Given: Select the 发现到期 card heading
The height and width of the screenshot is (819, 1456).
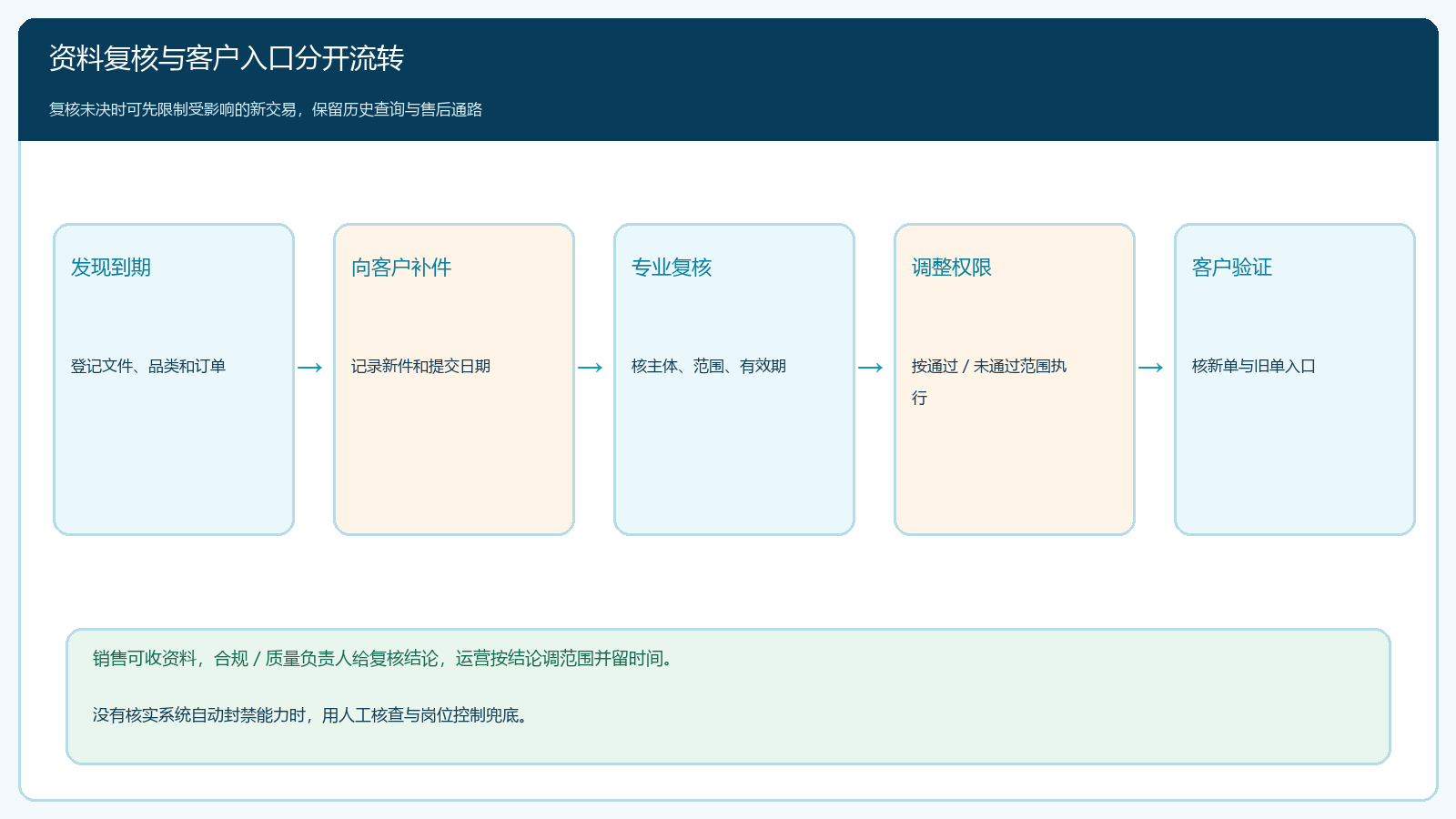Looking at the screenshot, I should 111,268.
